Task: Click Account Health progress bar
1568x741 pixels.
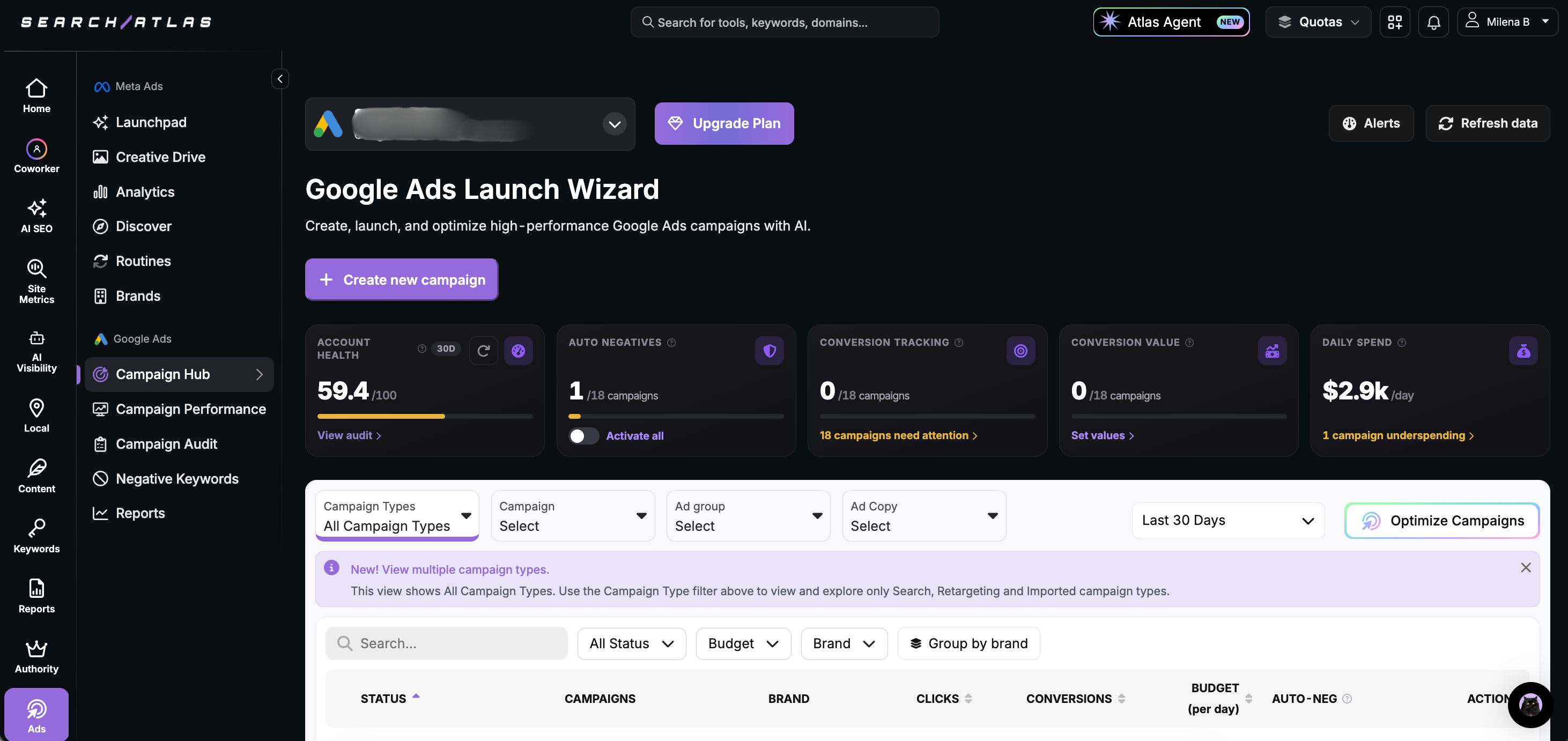Action: point(425,416)
